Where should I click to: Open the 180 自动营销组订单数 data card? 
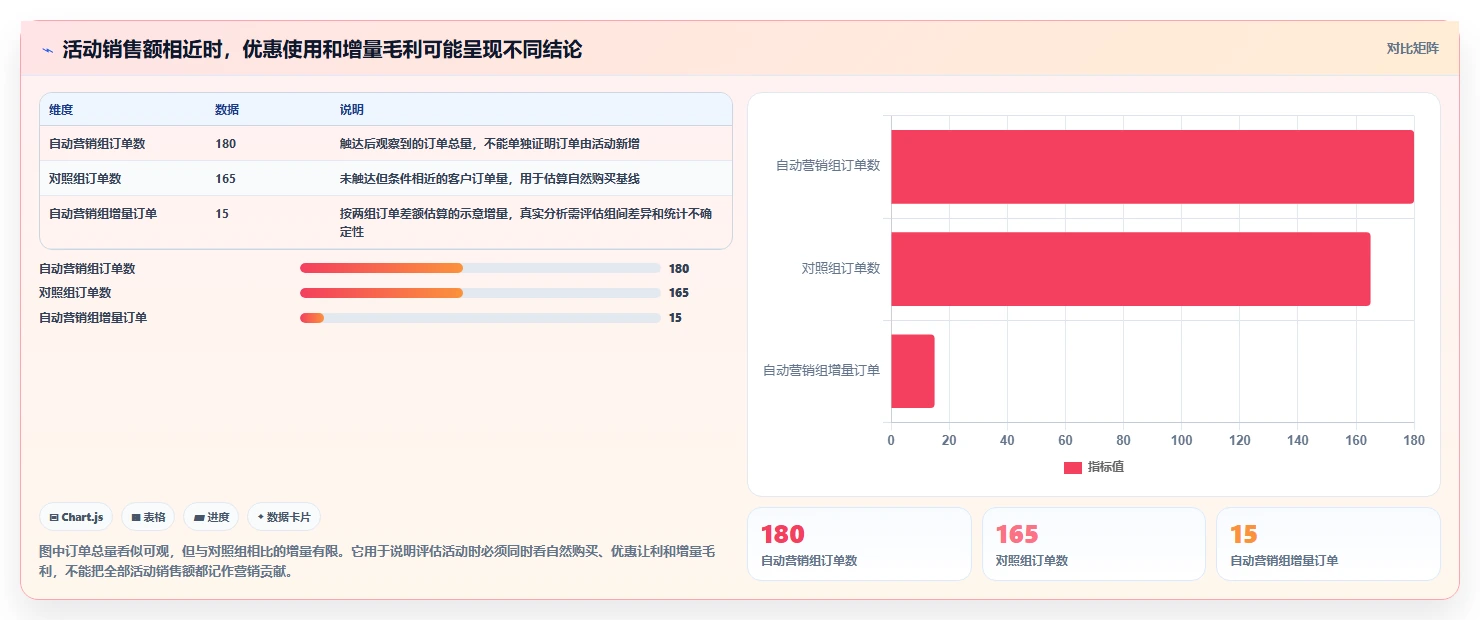coord(859,544)
